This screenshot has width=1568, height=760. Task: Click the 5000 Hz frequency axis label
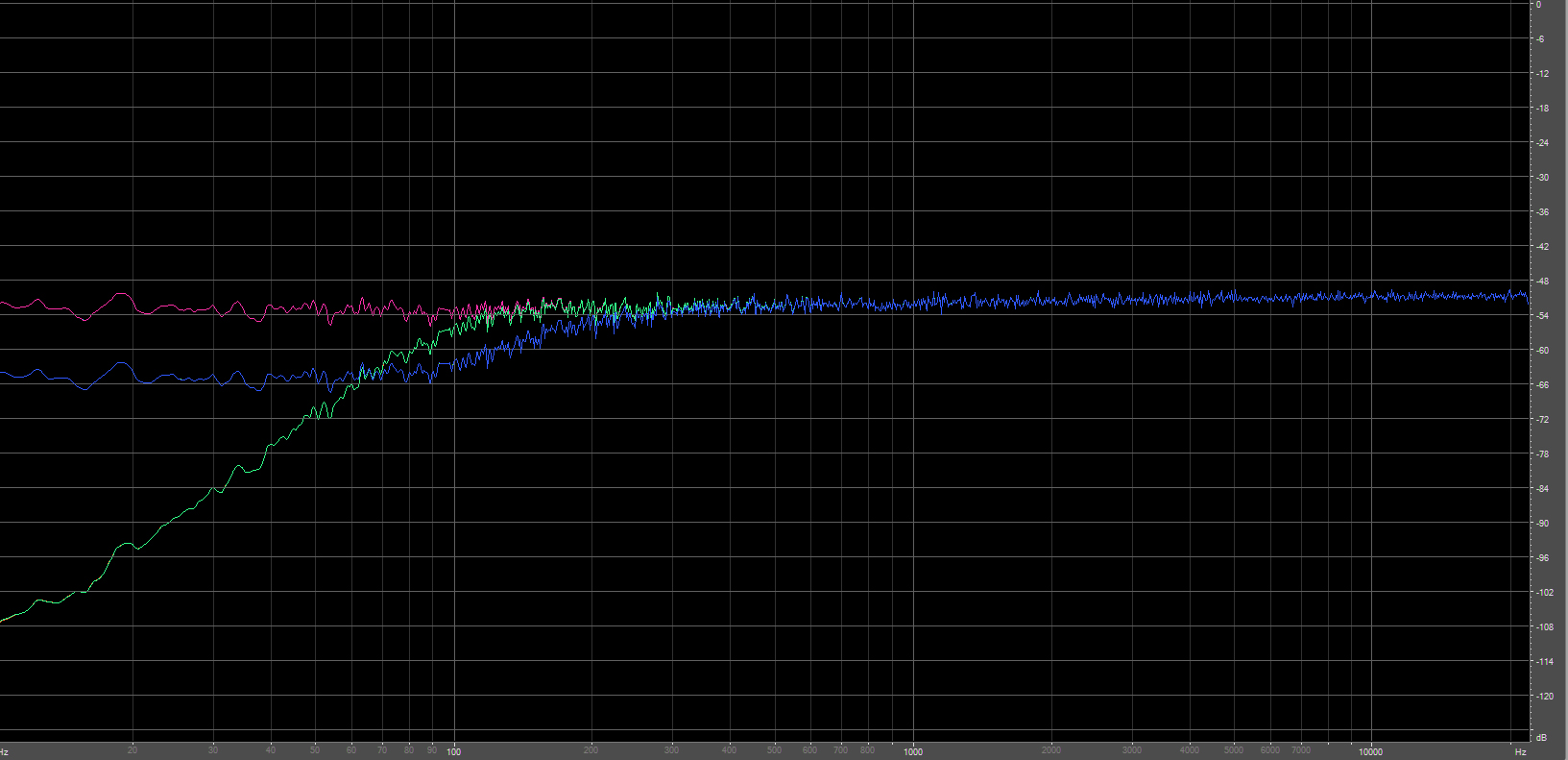coord(1233,750)
